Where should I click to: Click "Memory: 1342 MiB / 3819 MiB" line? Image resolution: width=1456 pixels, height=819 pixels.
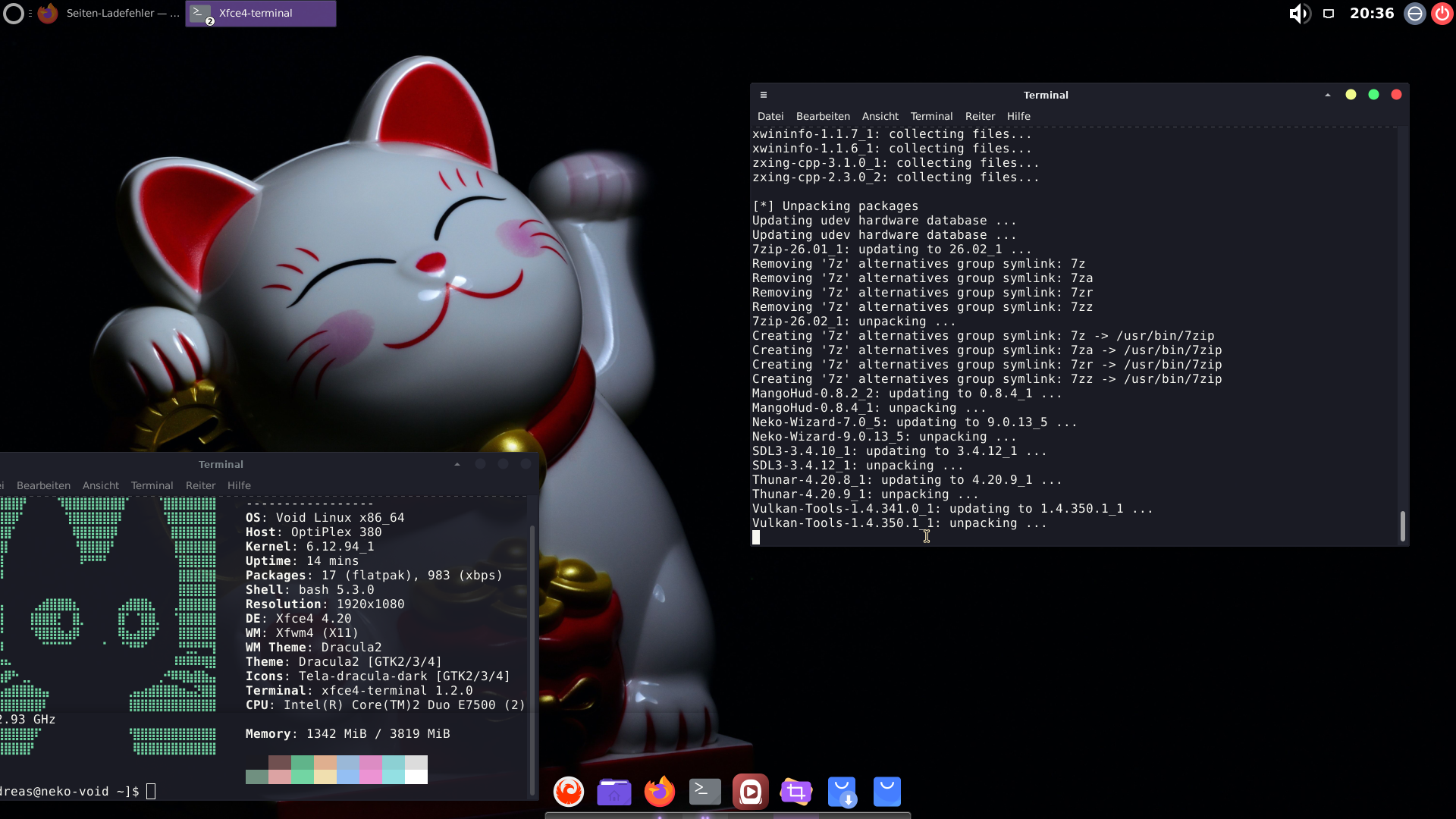[x=347, y=734]
